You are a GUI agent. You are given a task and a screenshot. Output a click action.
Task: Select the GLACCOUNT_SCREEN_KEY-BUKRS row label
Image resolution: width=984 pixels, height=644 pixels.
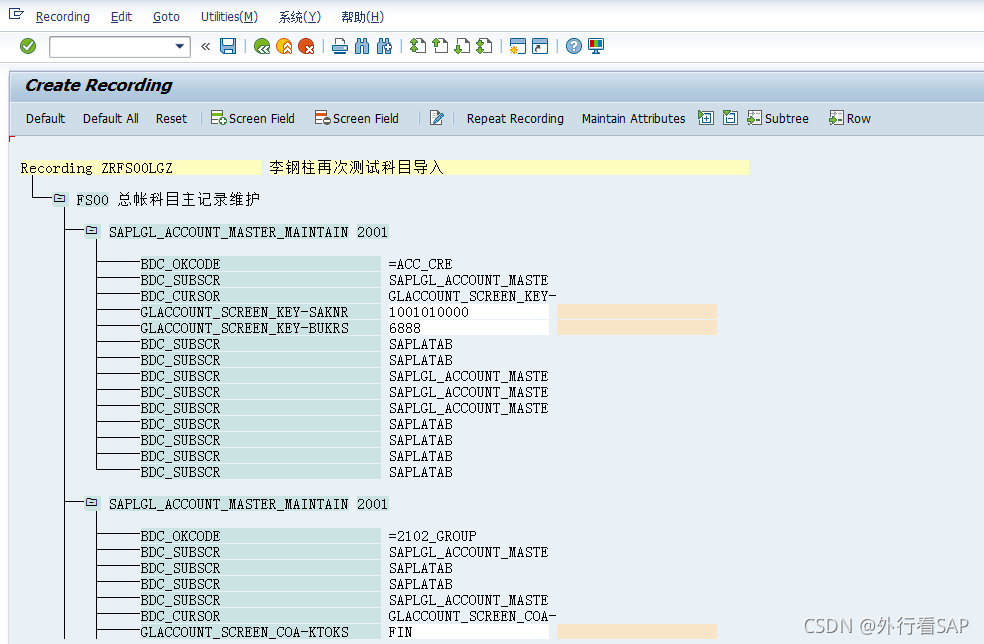pos(244,328)
